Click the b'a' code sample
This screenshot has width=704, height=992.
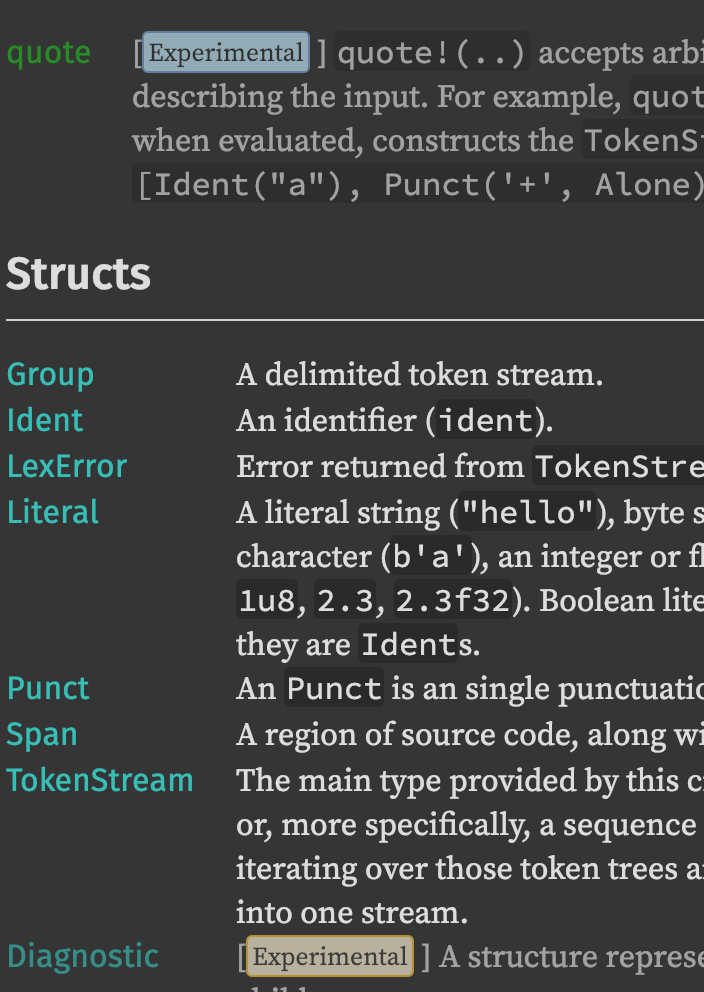tap(430, 557)
